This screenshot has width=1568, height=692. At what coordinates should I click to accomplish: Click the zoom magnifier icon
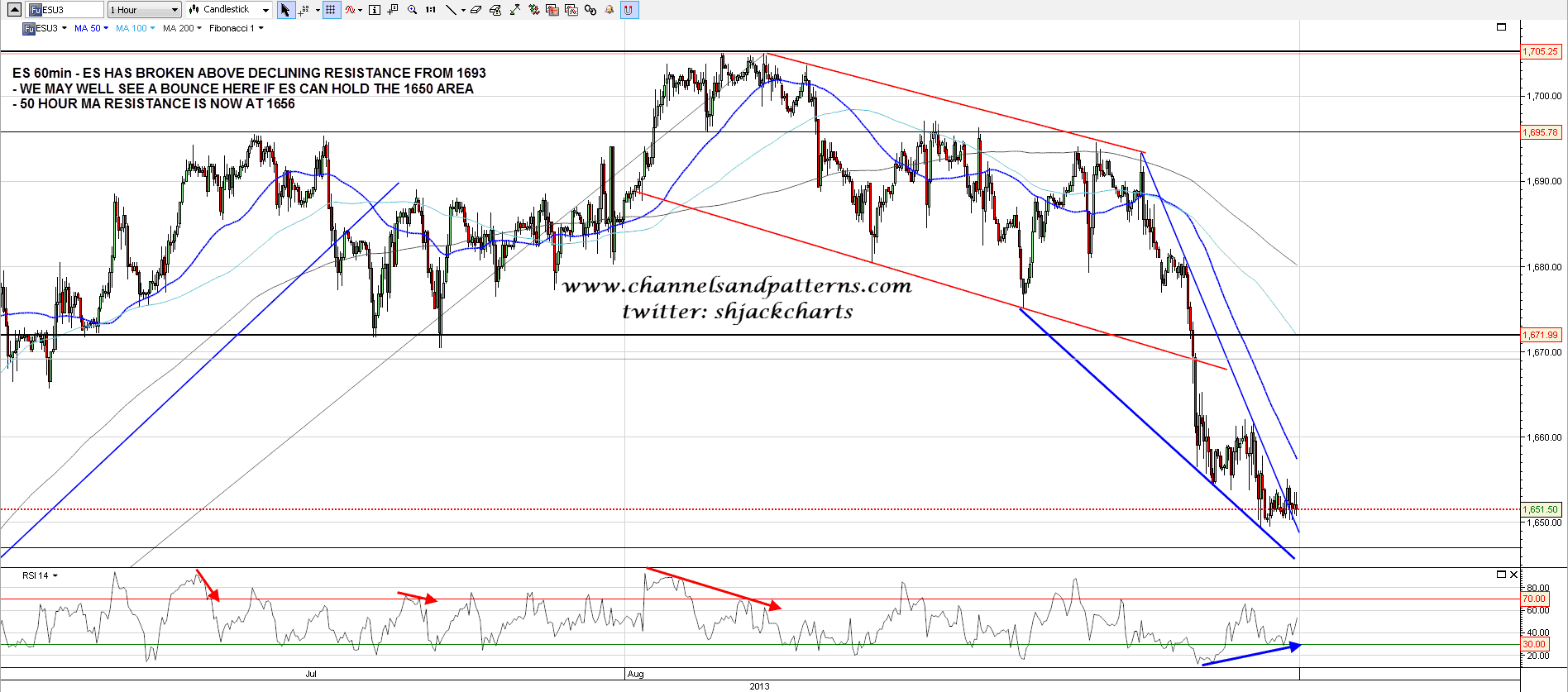click(412, 10)
